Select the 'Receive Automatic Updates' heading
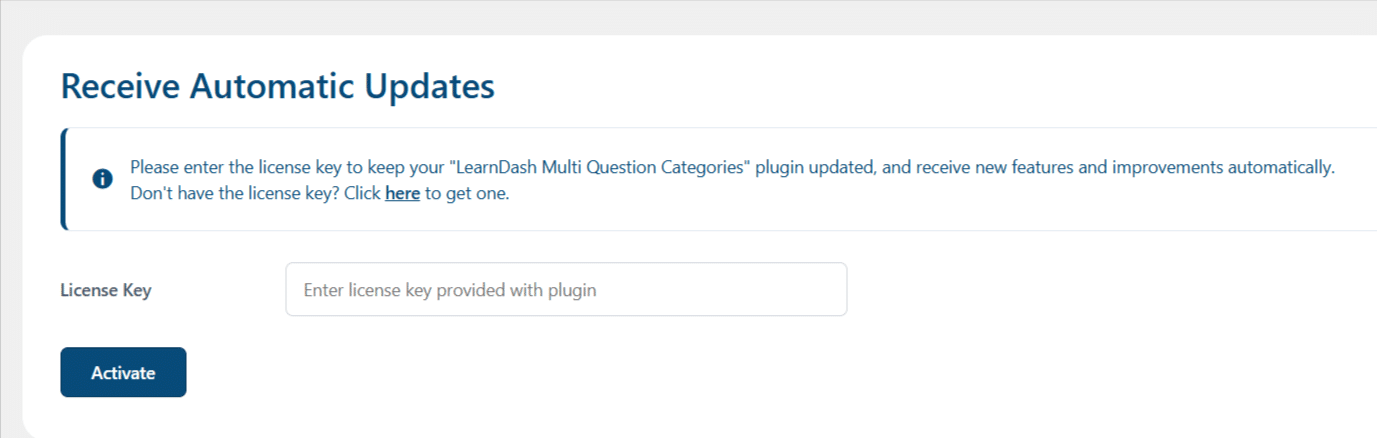1377x438 pixels. point(278,86)
